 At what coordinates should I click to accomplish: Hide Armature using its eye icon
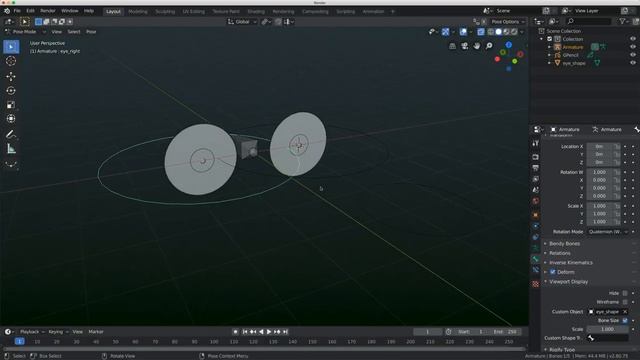tap(633, 47)
